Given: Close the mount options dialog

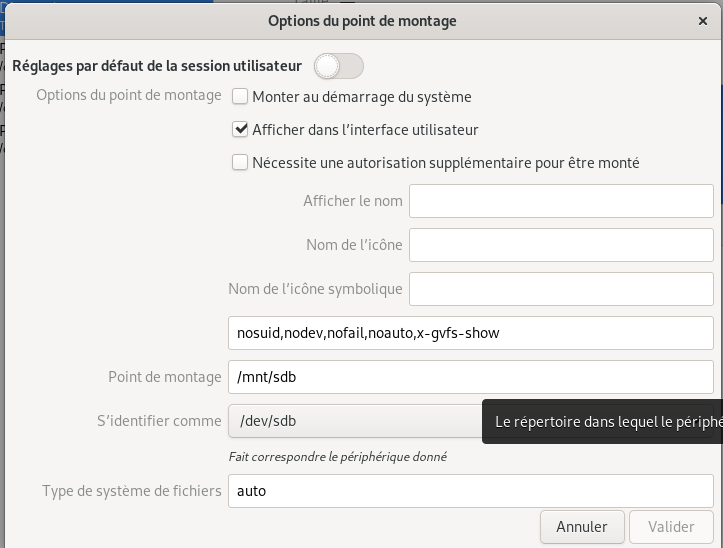Looking at the screenshot, I should point(702,20).
